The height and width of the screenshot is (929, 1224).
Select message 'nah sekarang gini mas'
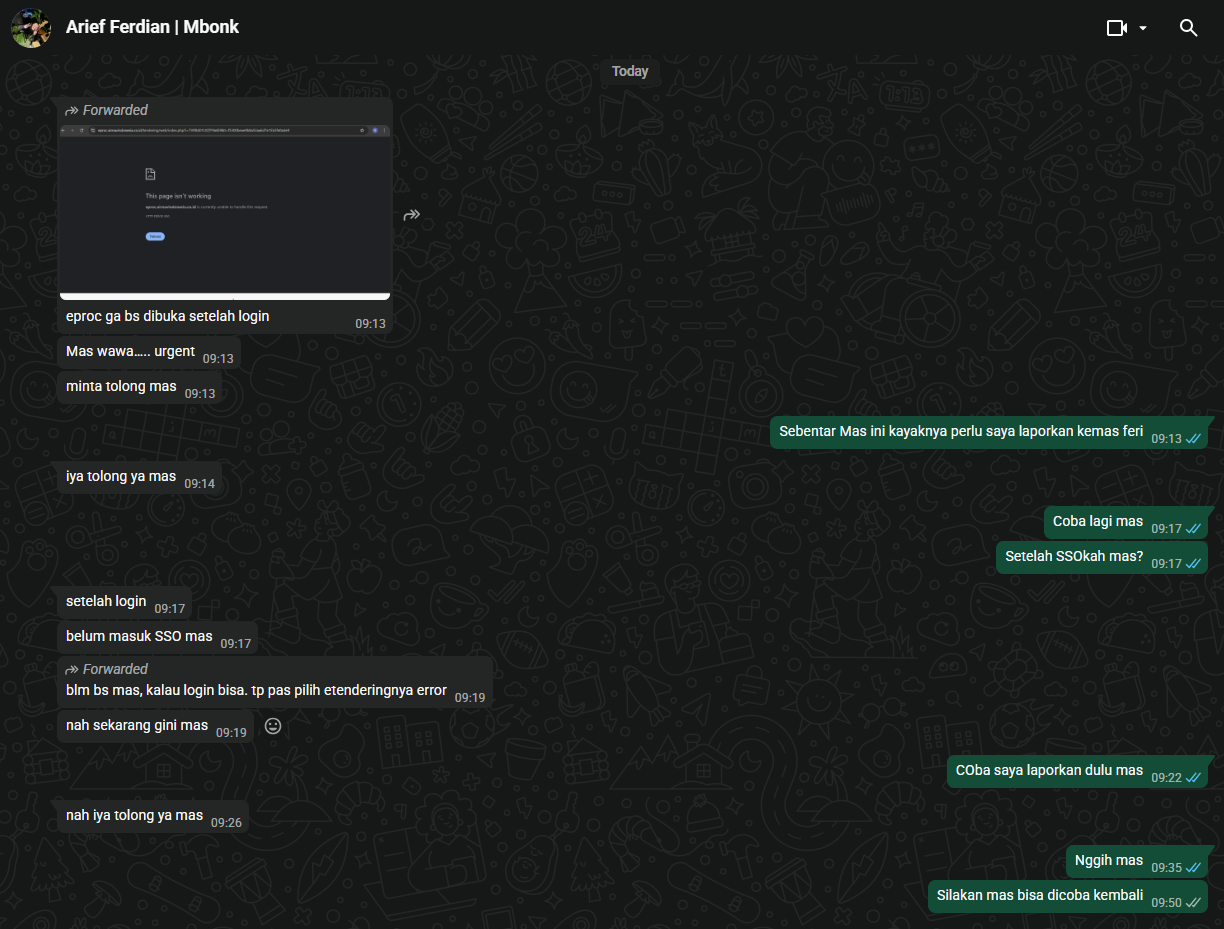click(137, 725)
